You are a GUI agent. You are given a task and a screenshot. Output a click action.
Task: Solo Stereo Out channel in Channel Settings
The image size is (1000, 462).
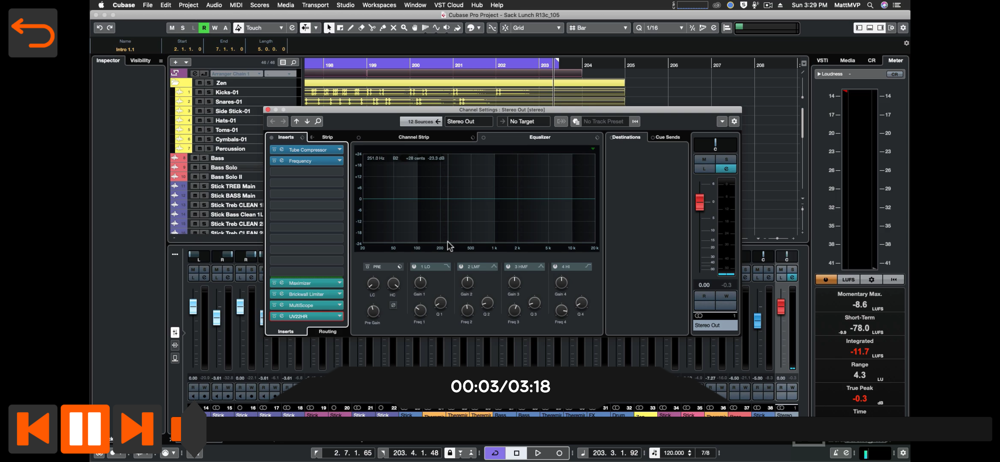[x=725, y=159]
